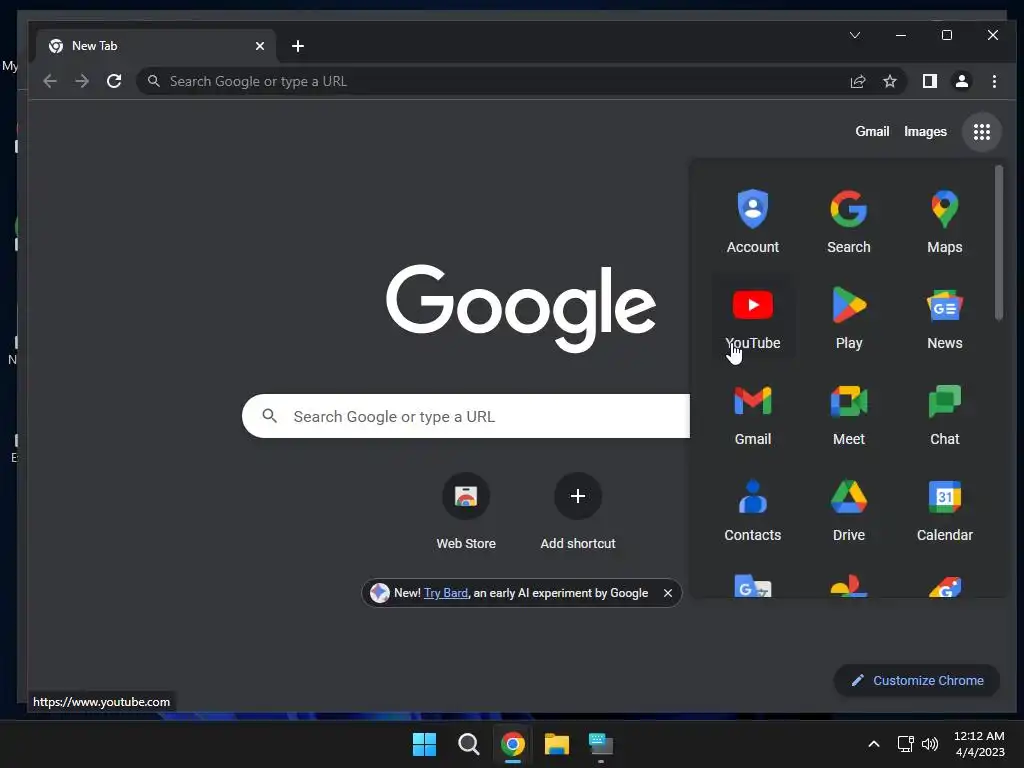Reload the current page
Viewport: 1024px width, 768px height.
click(x=114, y=81)
